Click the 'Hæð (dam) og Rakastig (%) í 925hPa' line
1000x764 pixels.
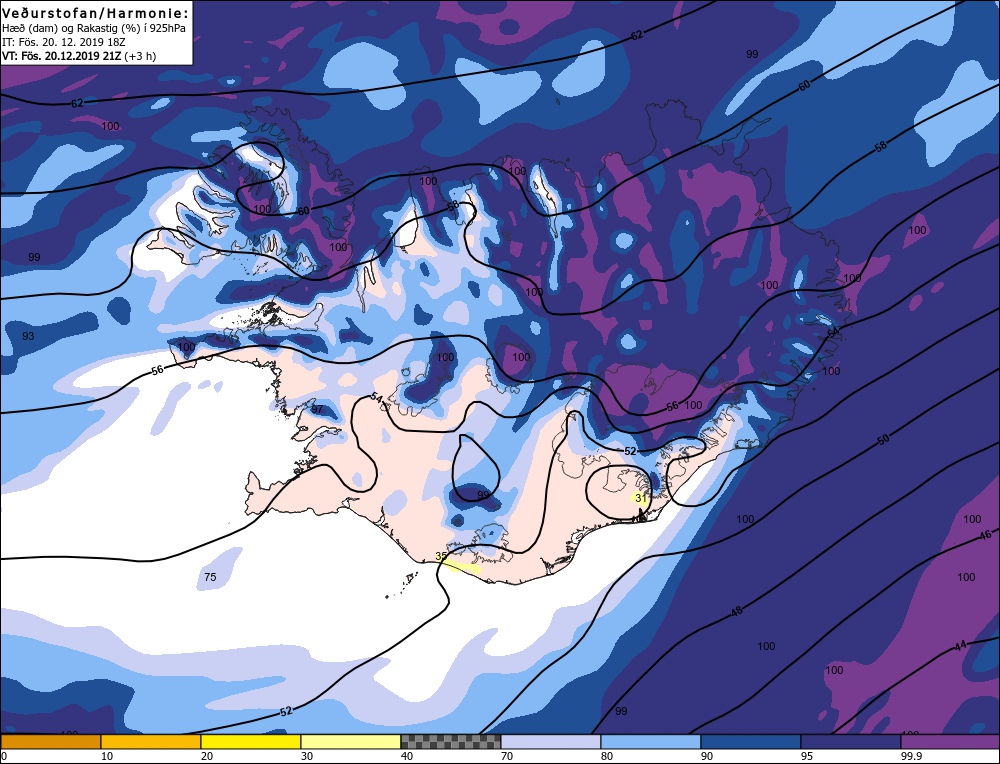click(x=94, y=29)
